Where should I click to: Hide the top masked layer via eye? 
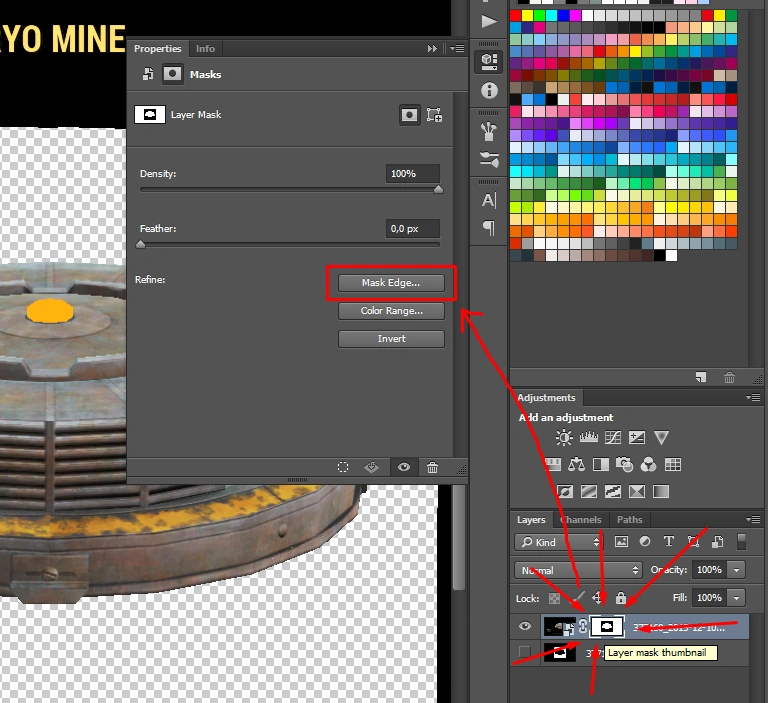pos(525,626)
